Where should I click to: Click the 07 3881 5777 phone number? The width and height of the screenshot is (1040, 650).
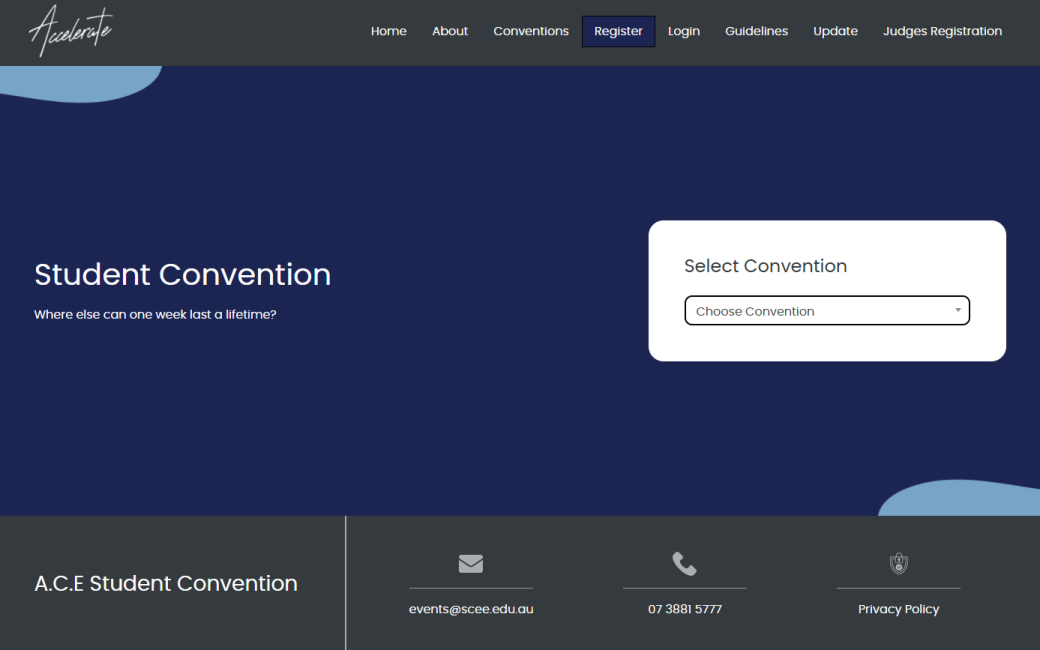point(684,608)
